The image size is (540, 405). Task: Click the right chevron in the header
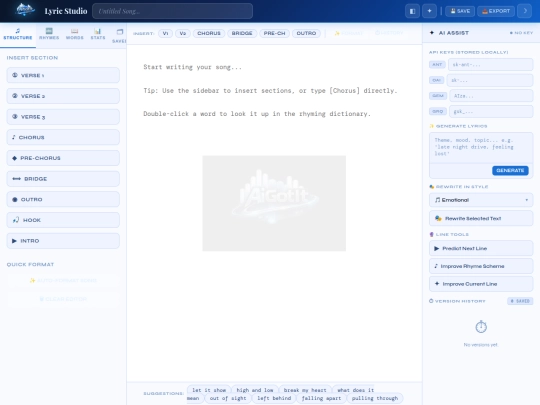point(525,11)
